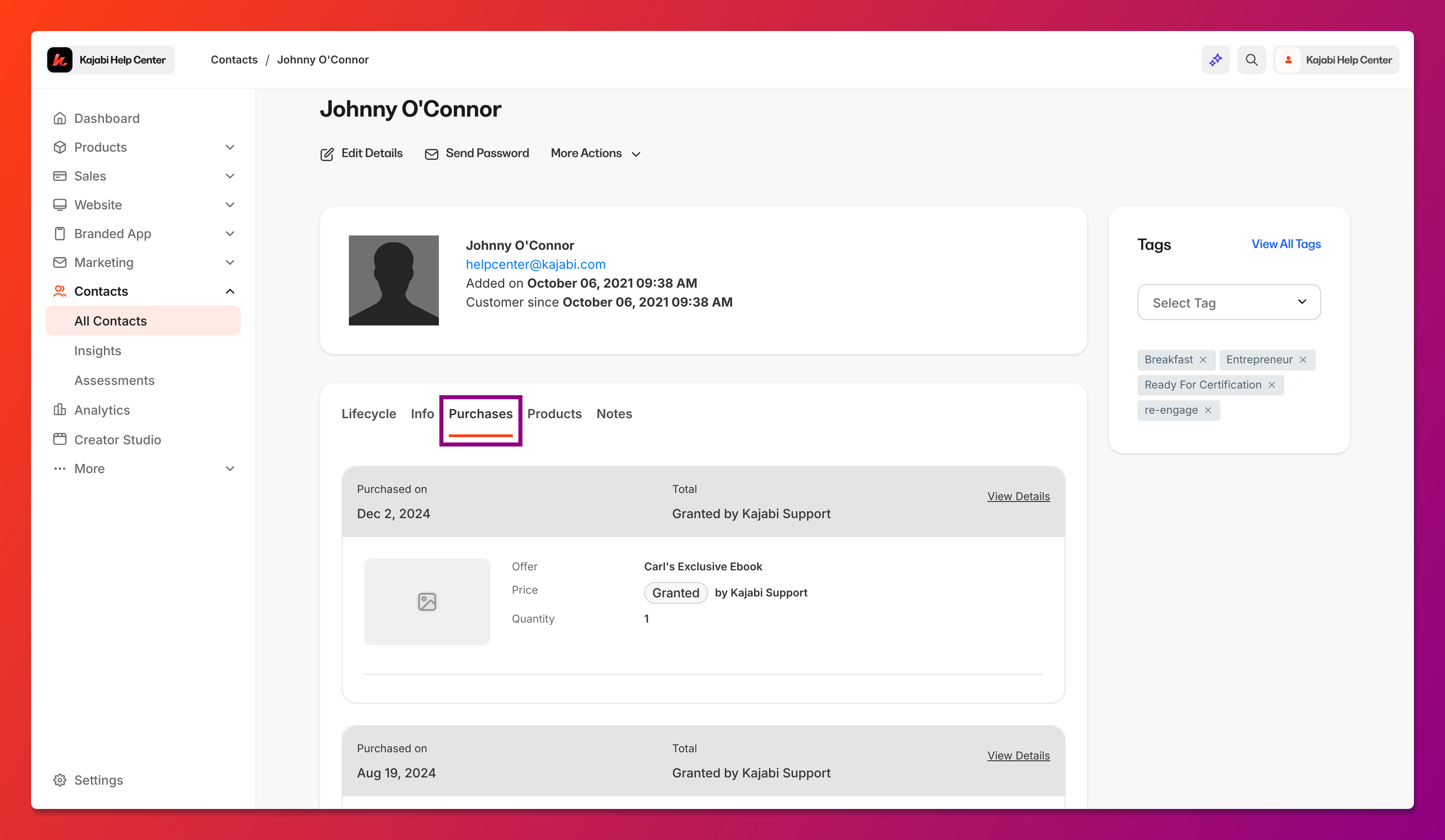Switch to the Lifecycle tab
Viewport: 1445px width, 840px height.
(x=369, y=413)
